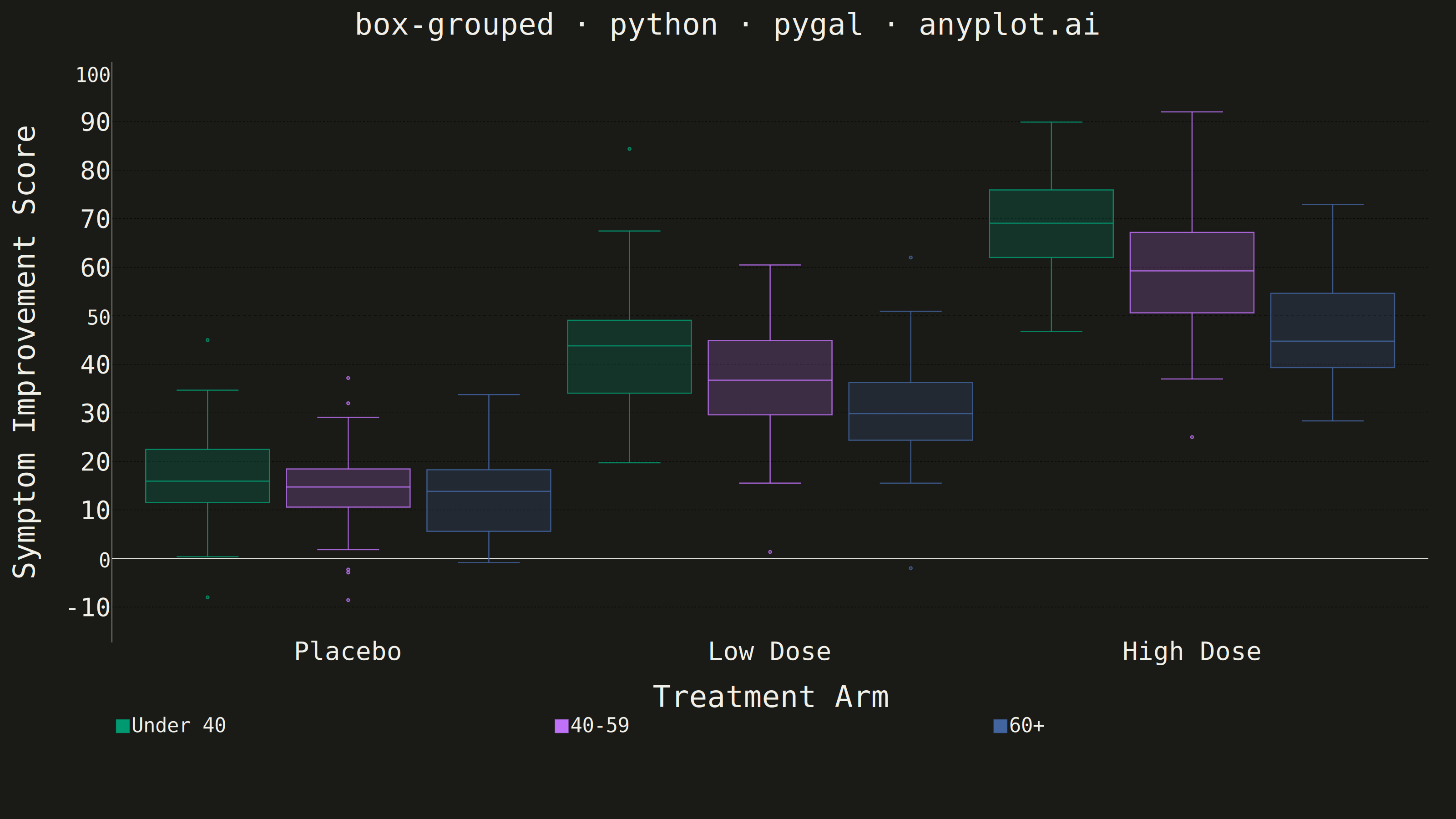Select the Placebo Under 40 green box
Image resolution: width=1456 pixels, height=819 pixels.
tap(207, 476)
